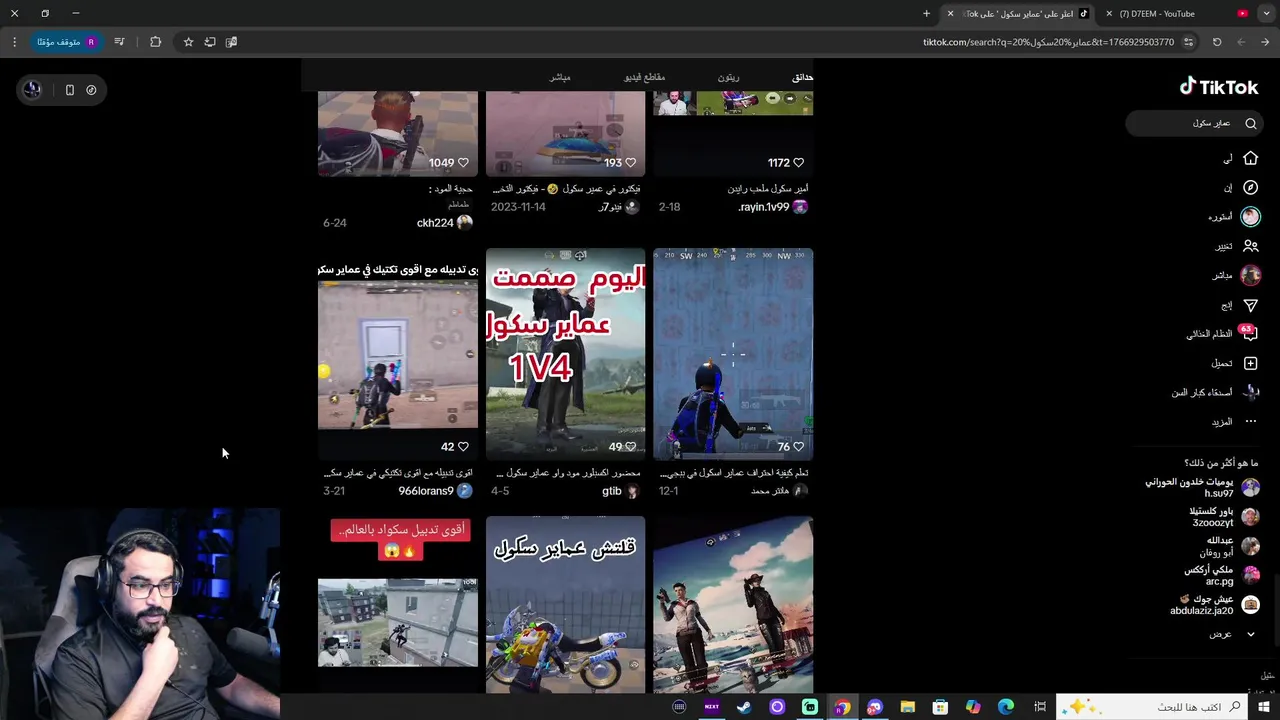Open the two-characters snowy video thumbnail
The width and height of the screenshot is (1280, 720).
coord(733,604)
